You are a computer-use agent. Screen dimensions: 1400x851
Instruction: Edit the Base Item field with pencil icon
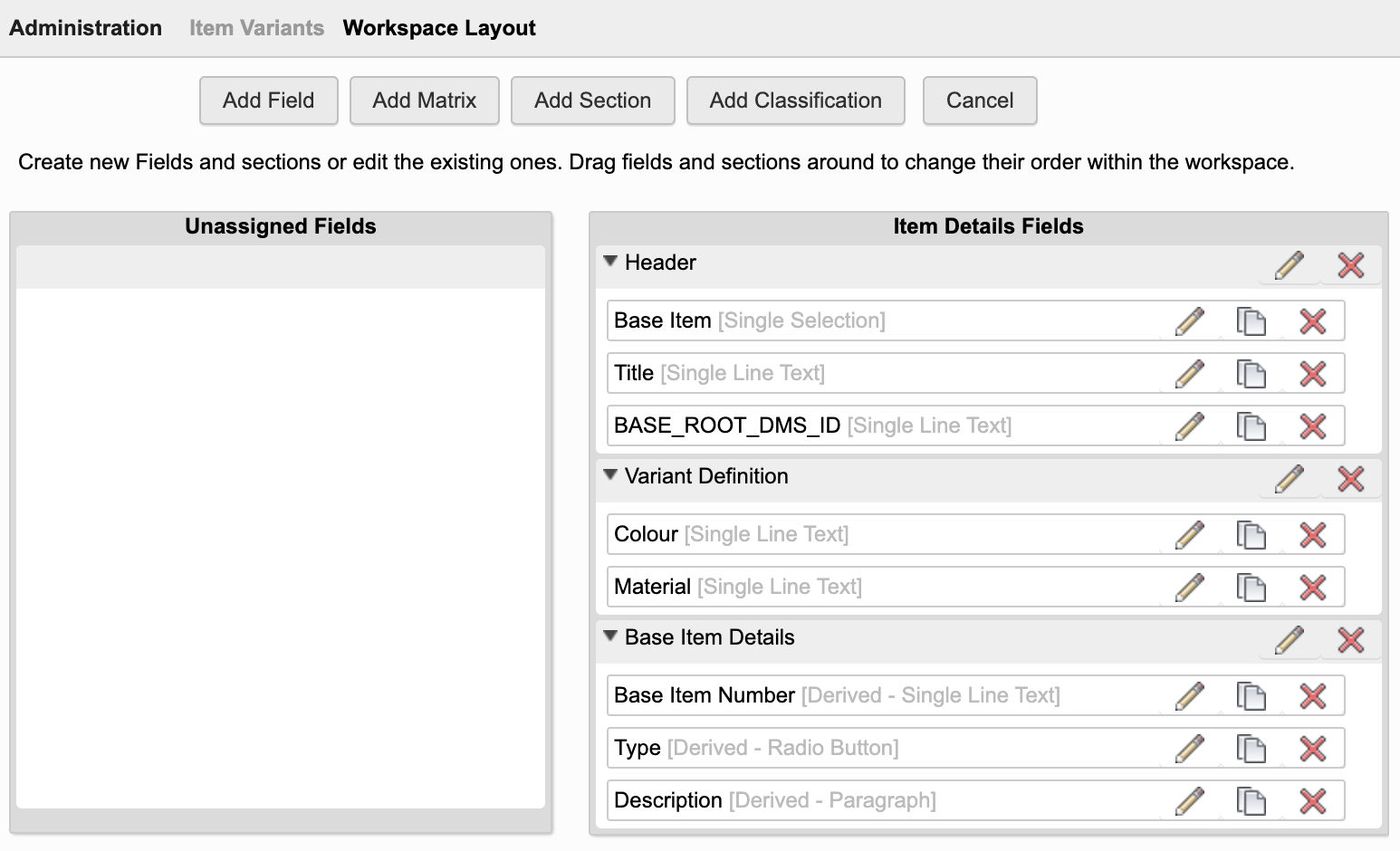(1189, 321)
